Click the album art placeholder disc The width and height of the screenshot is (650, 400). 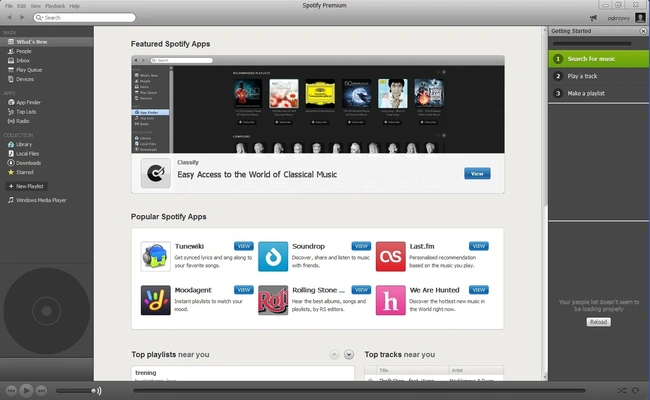(x=46, y=311)
